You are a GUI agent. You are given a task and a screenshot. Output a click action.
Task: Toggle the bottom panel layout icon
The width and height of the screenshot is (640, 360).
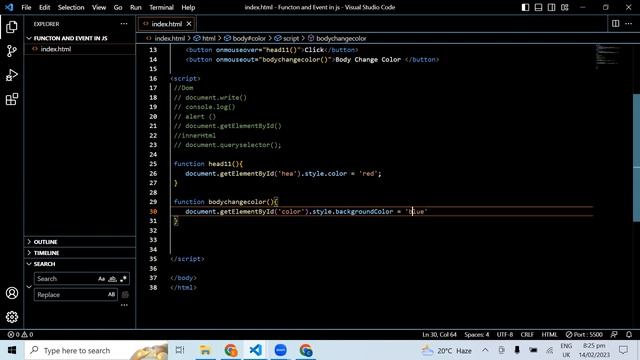point(538,7)
